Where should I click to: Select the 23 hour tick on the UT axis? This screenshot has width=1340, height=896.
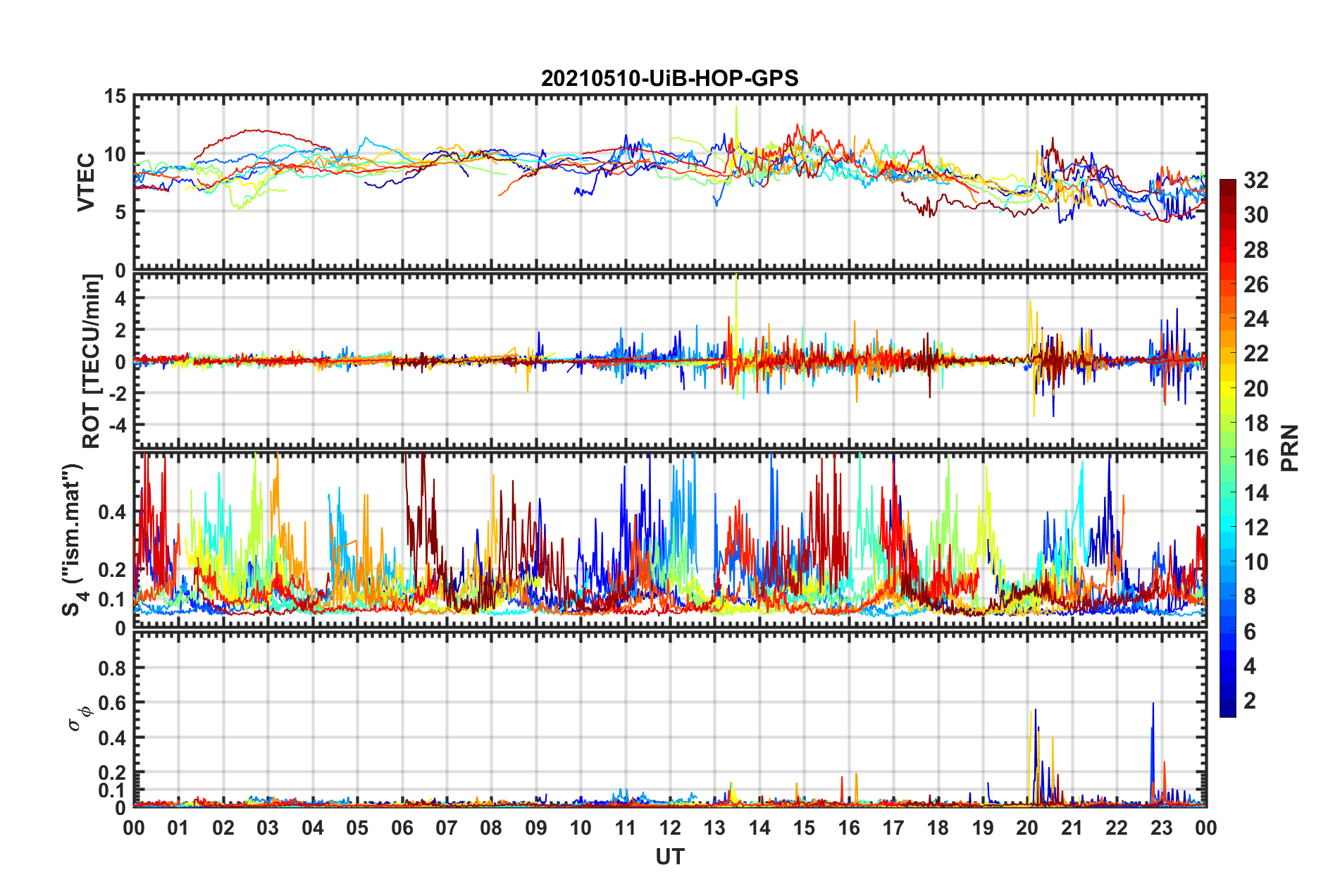click(1162, 828)
